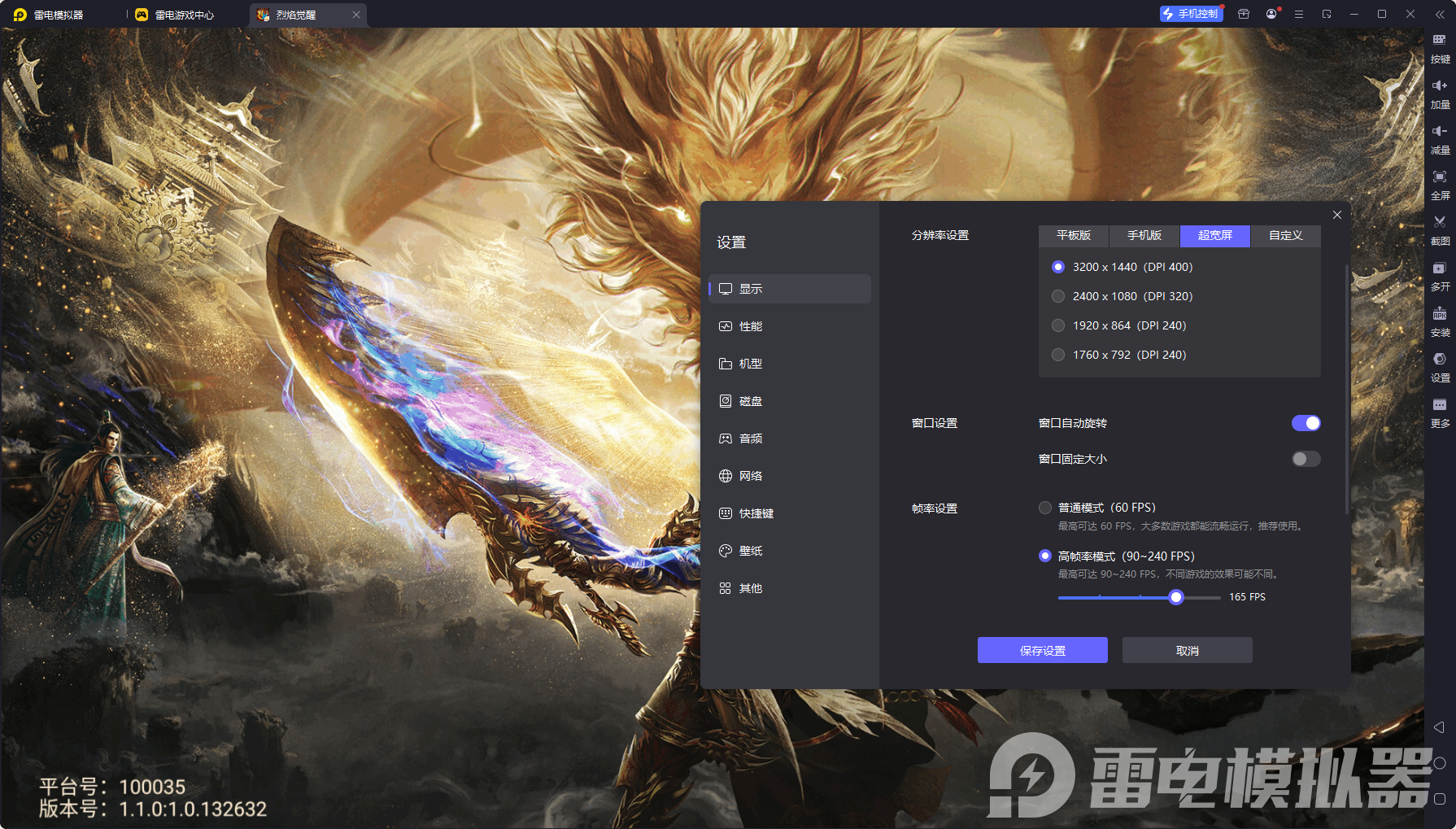Viewport: 1456px width, 829px height.
Task: Collapse the right sidebar with the double chevron
Action: (1439, 14)
